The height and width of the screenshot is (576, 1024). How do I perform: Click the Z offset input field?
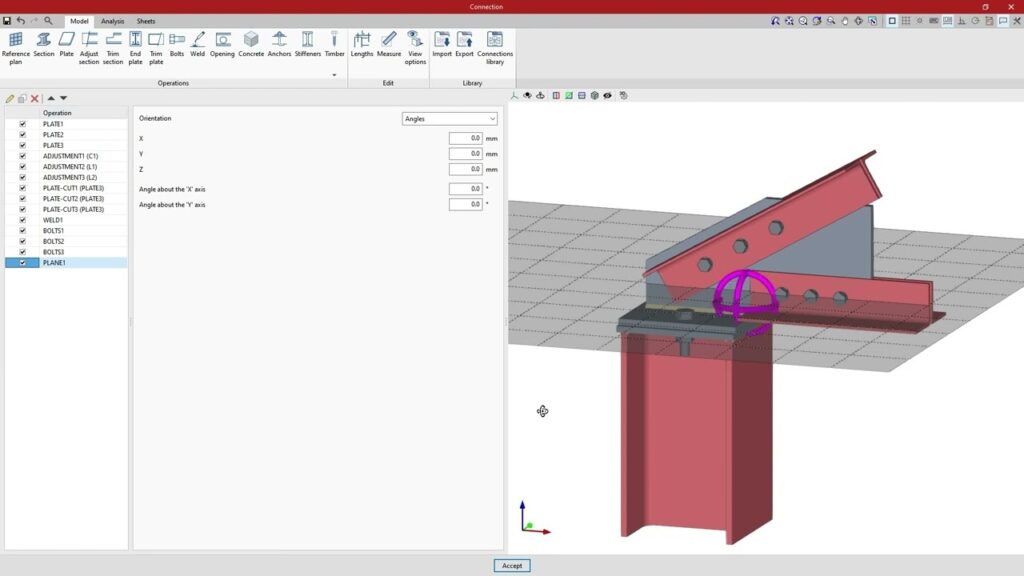pos(465,170)
